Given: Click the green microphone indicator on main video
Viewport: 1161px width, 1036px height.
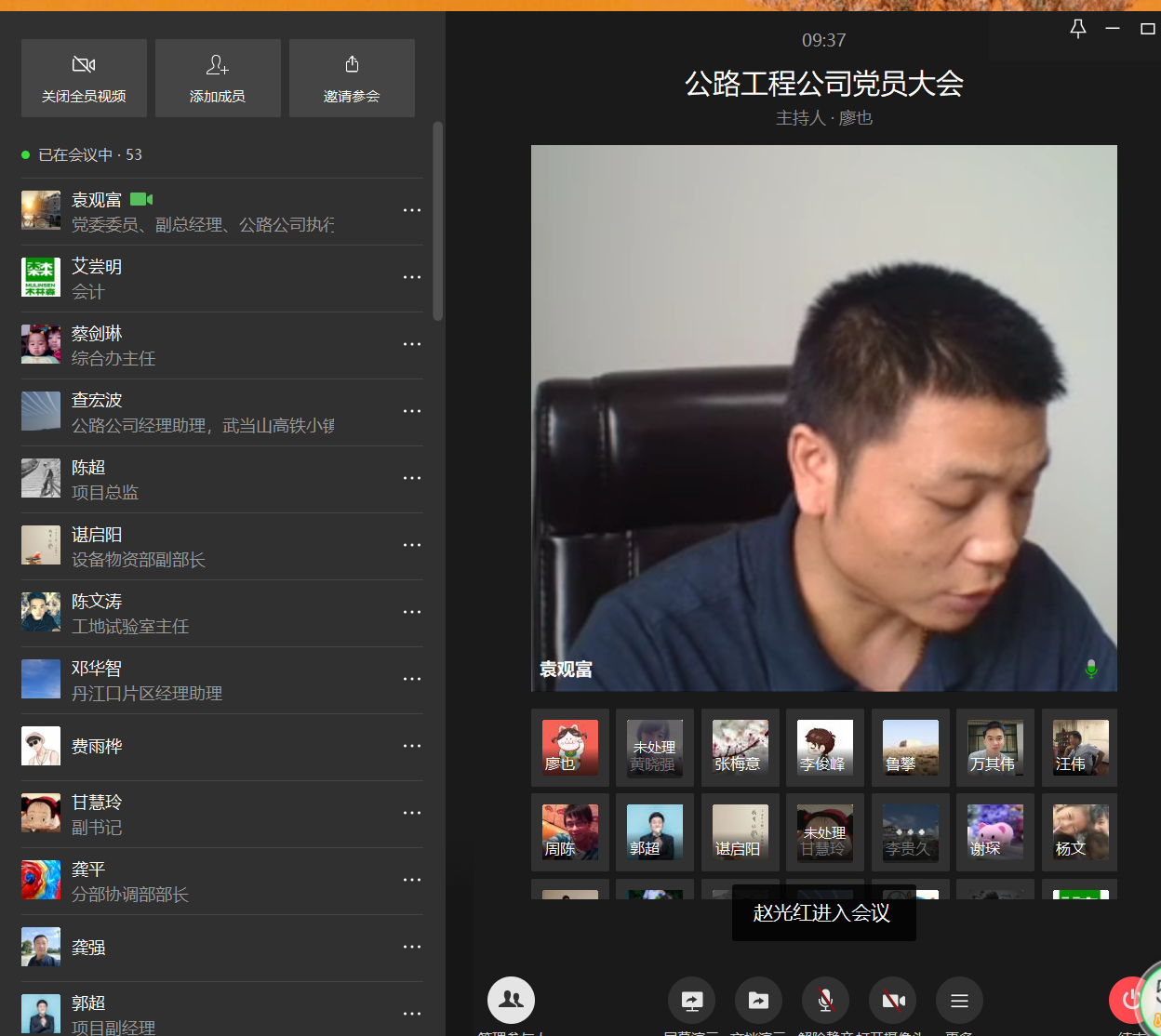Looking at the screenshot, I should pyautogui.click(x=1091, y=669).
